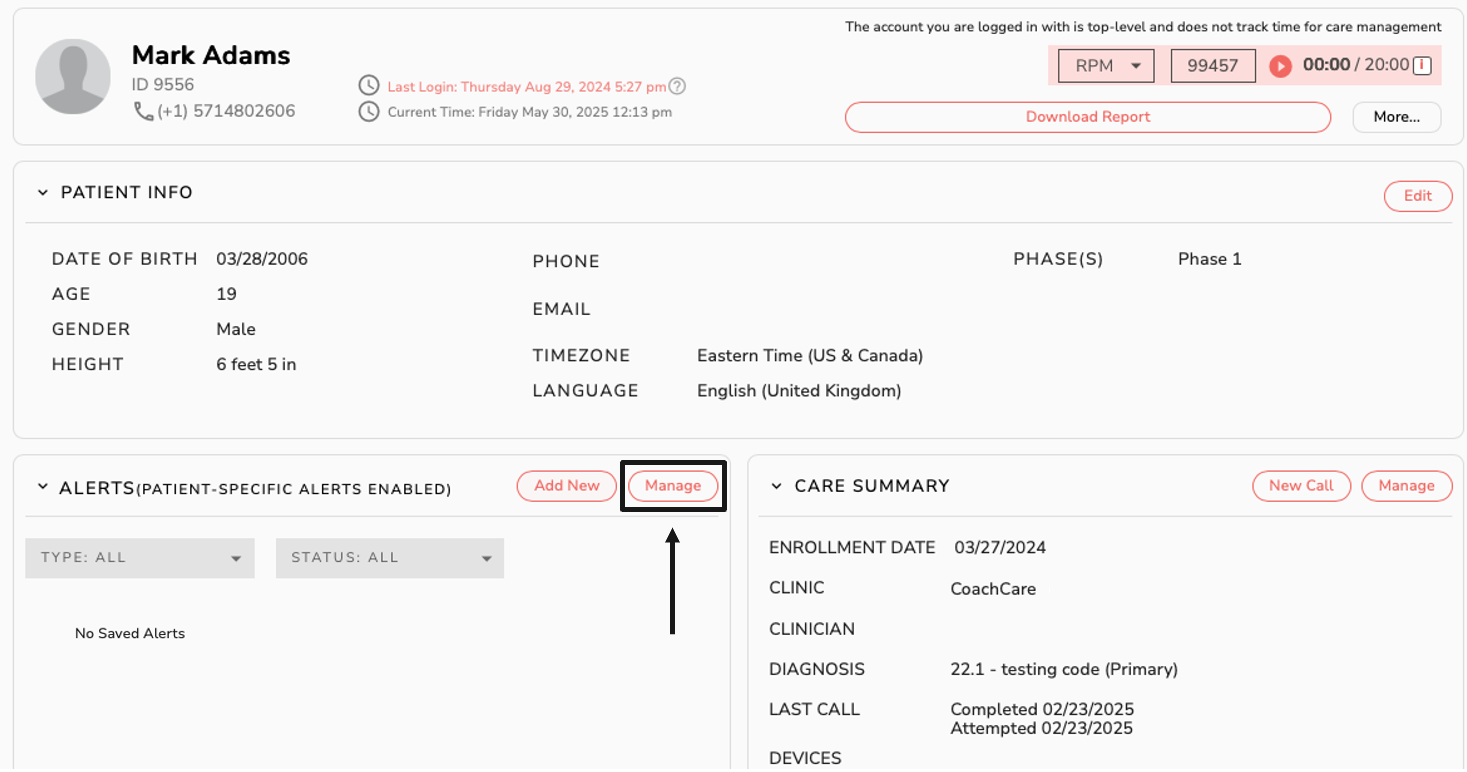The image size is (1467, 772).
Task: Click Manage in the Alerts section
Action: click(x=672, y=486)
